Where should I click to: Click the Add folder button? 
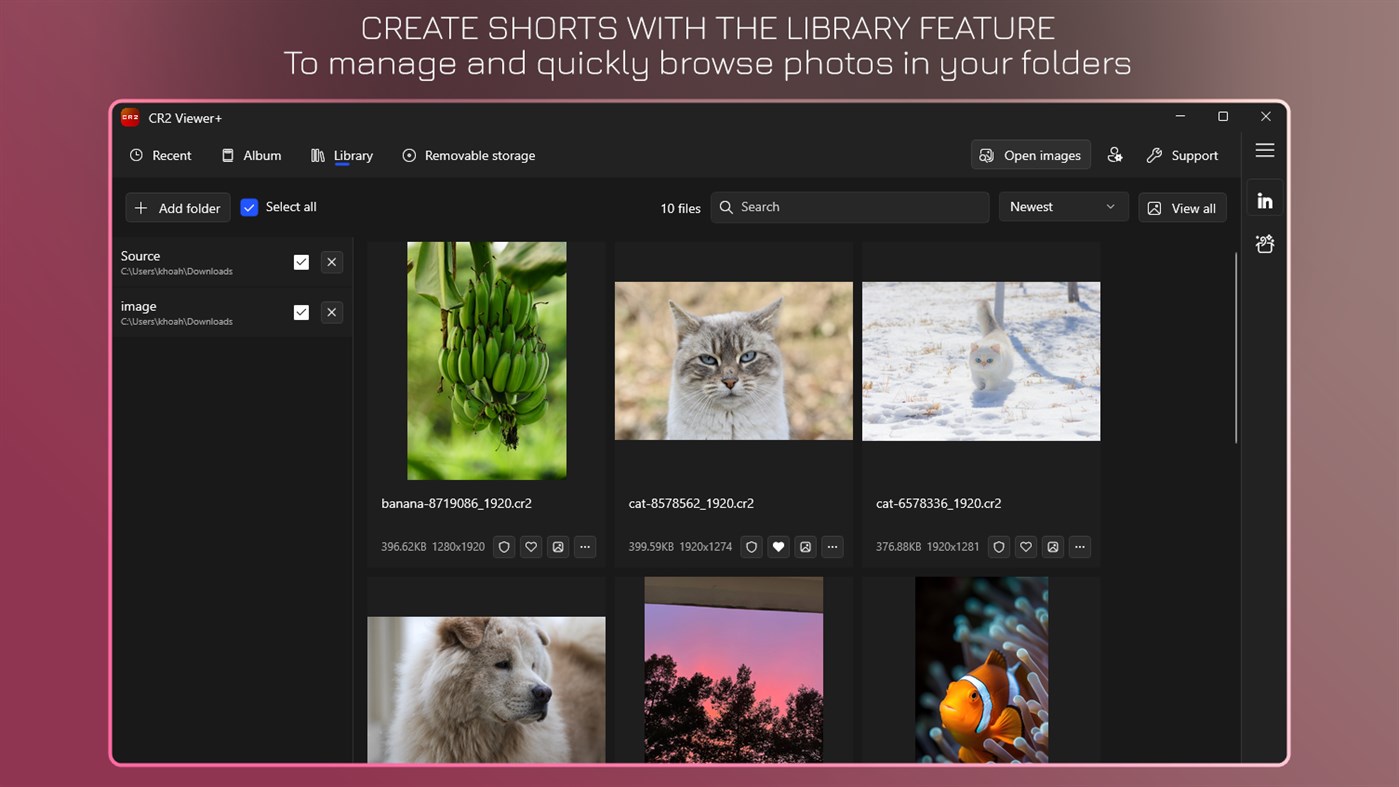tap(177, 207)
